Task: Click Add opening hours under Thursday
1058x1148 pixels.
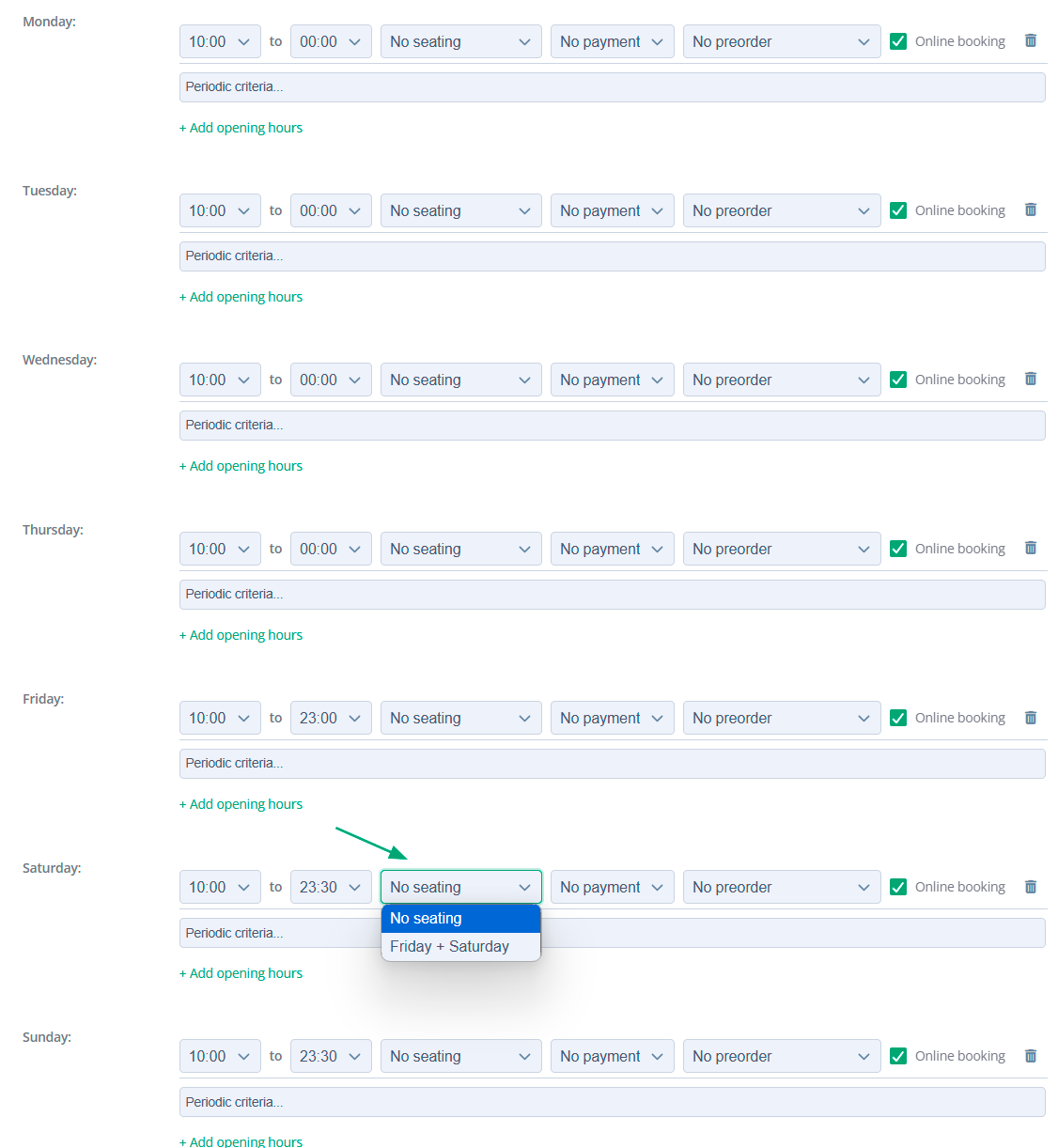Action: pos(241,634)
